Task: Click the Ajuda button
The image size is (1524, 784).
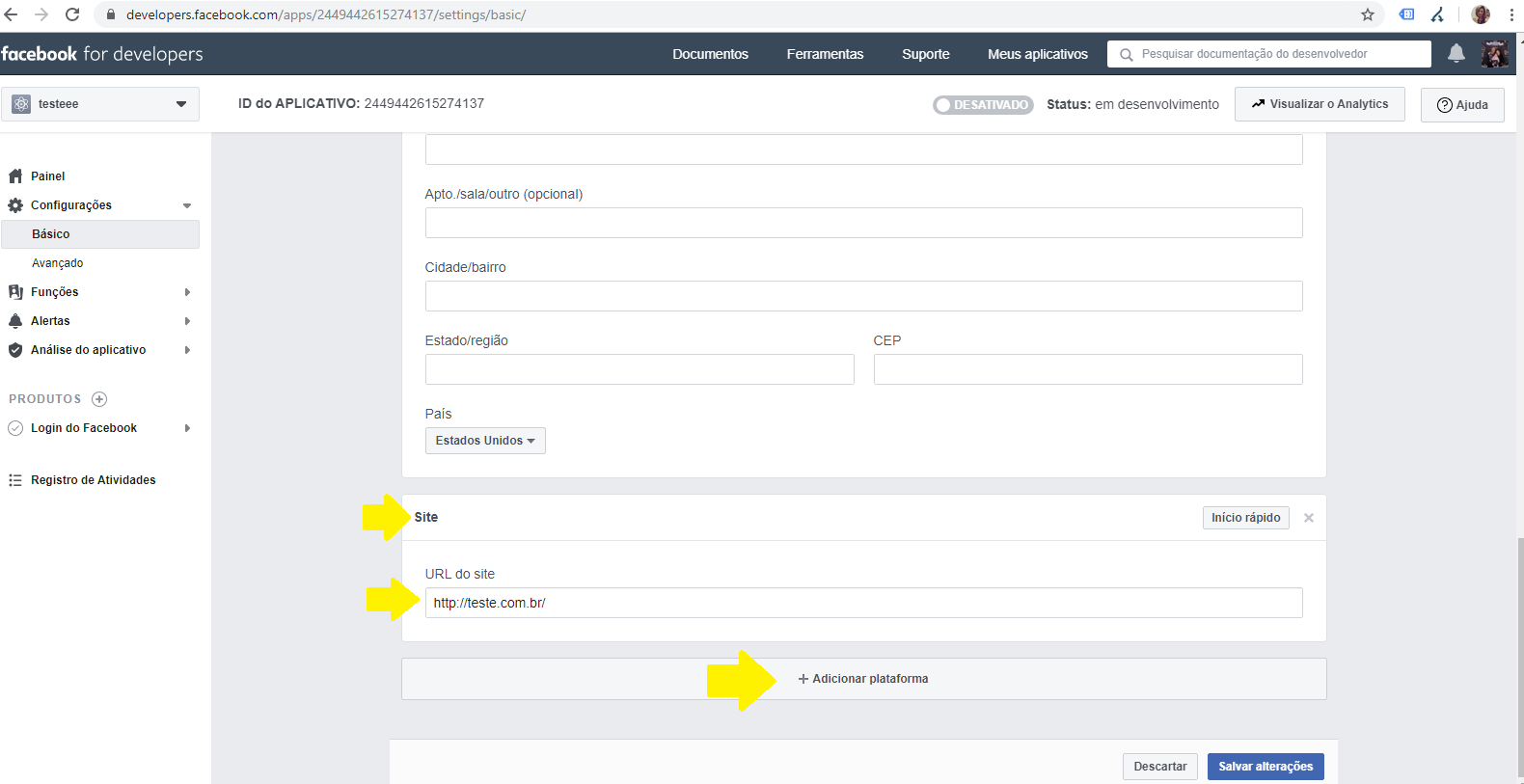Action: coord(1462,105)
